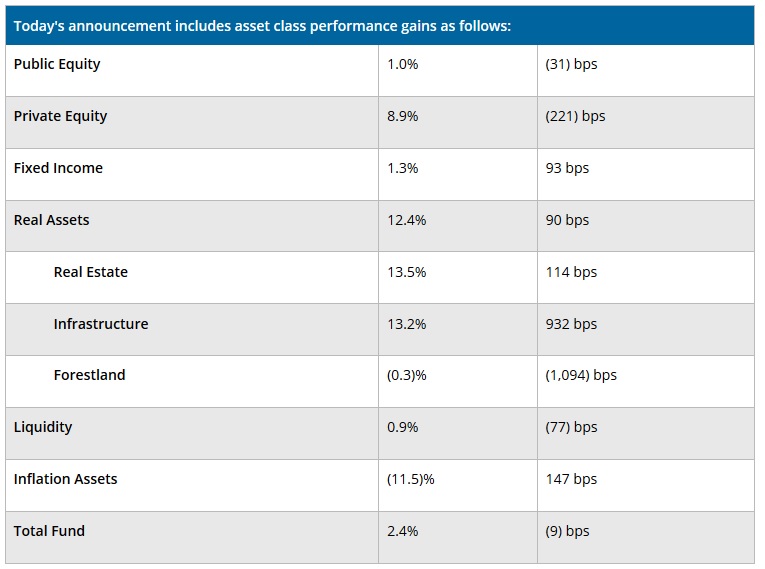Click the Real Assets row label
The width and height of the screenshot is (765, 569).
click(x=51, y=220)
